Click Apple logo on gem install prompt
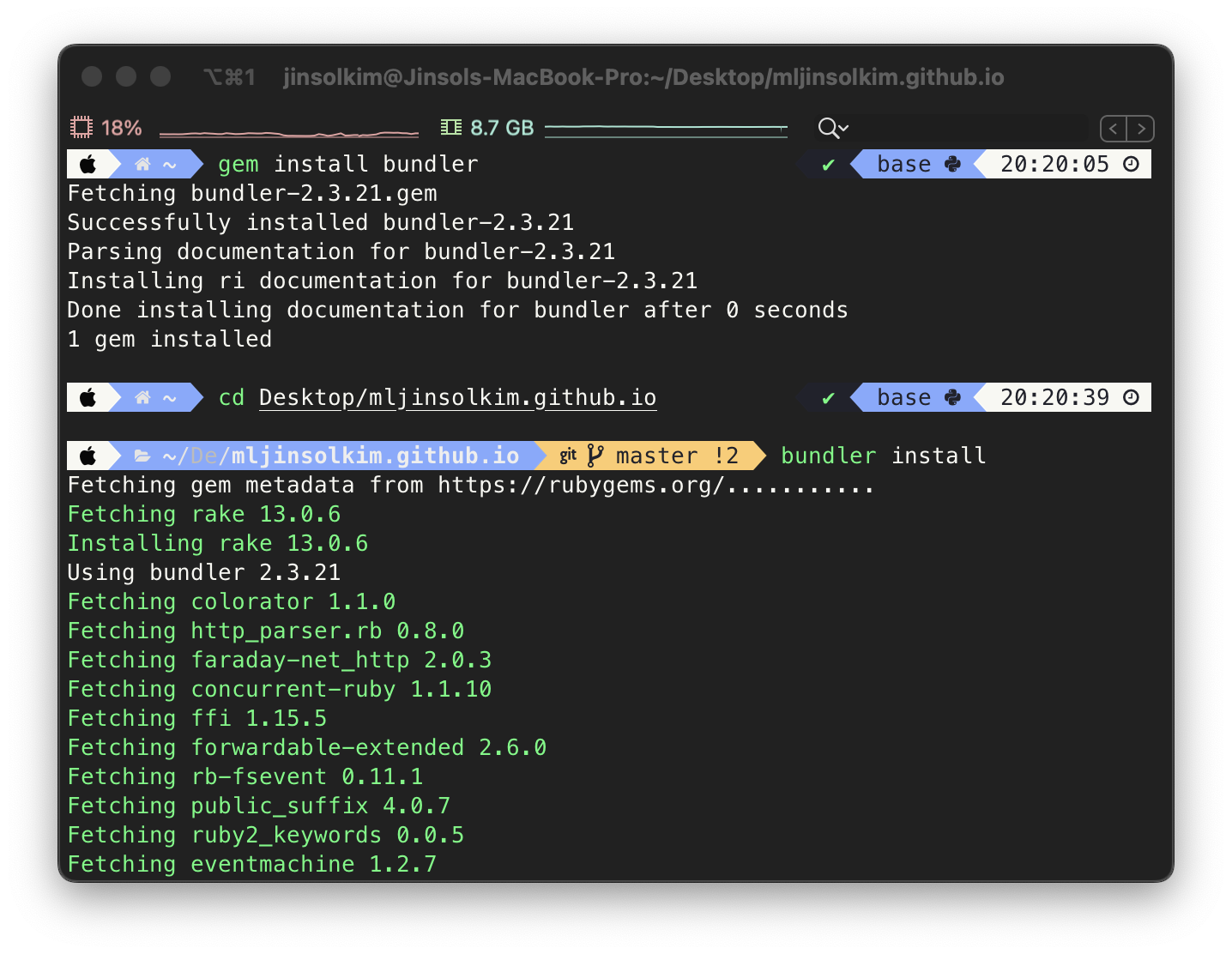This screenshot has height=954, width=1232. click(88, 164)
